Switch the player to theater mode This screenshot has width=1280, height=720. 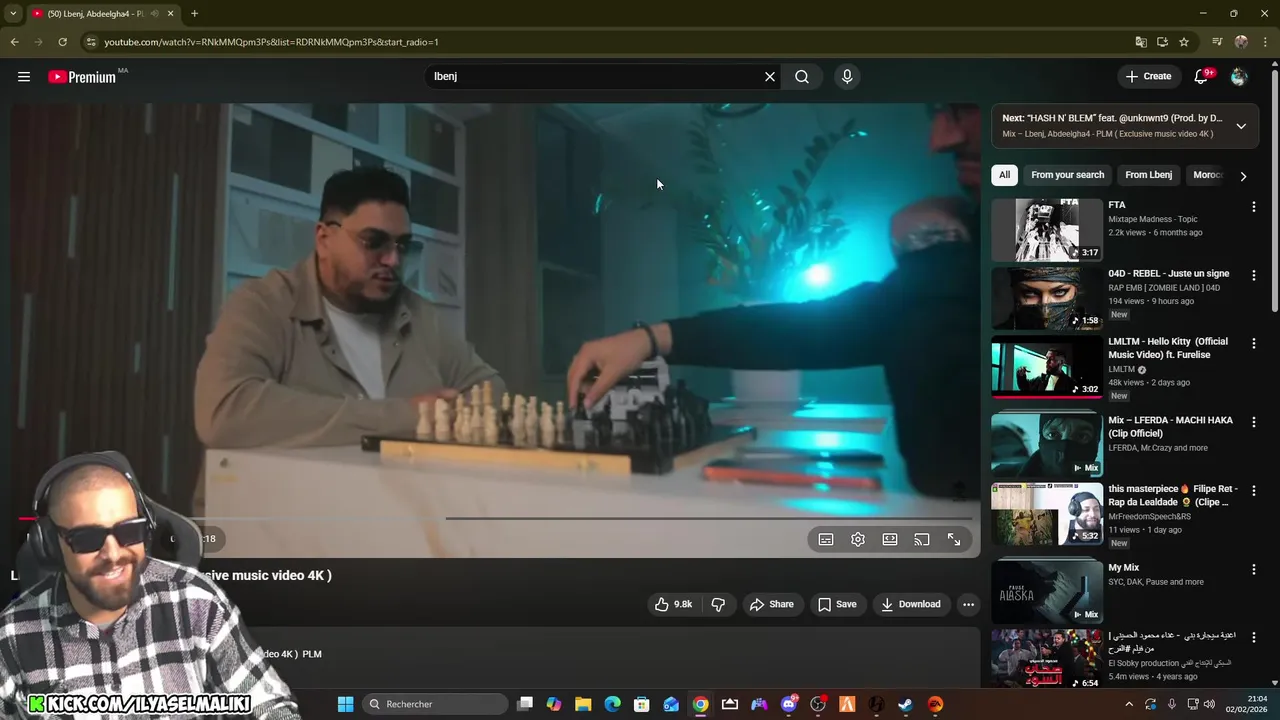(x=890, y=539)
